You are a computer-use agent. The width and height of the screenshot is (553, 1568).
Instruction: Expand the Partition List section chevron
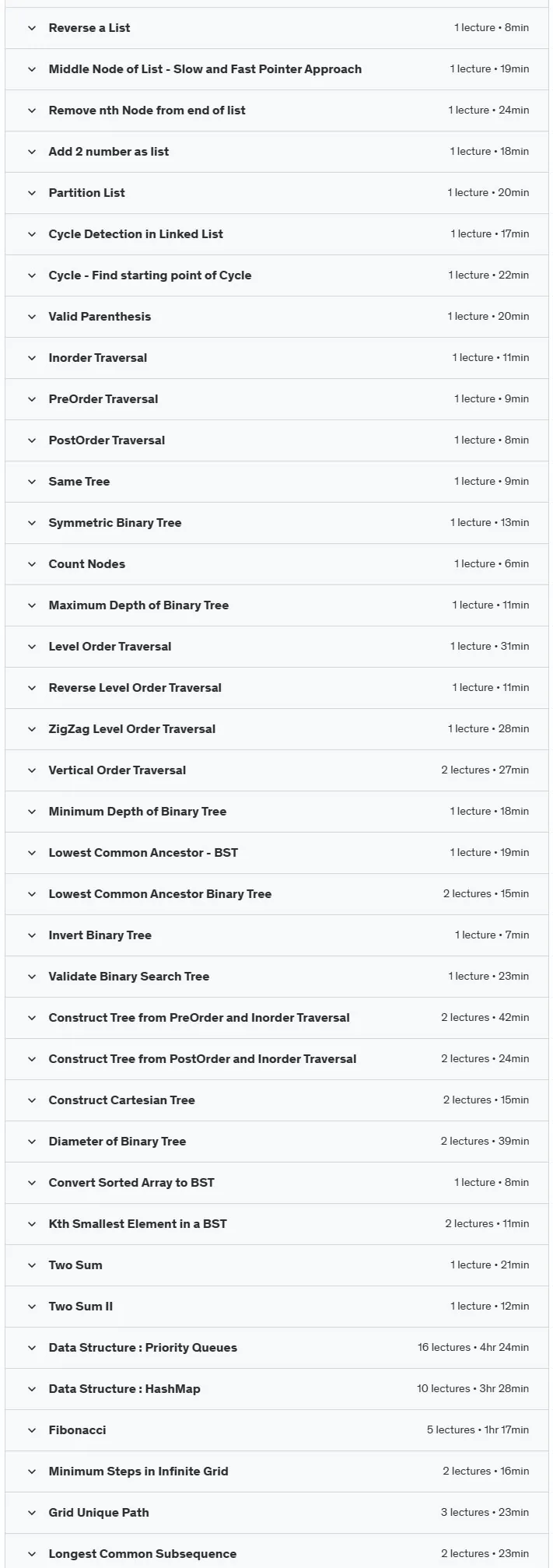(32, 193)
